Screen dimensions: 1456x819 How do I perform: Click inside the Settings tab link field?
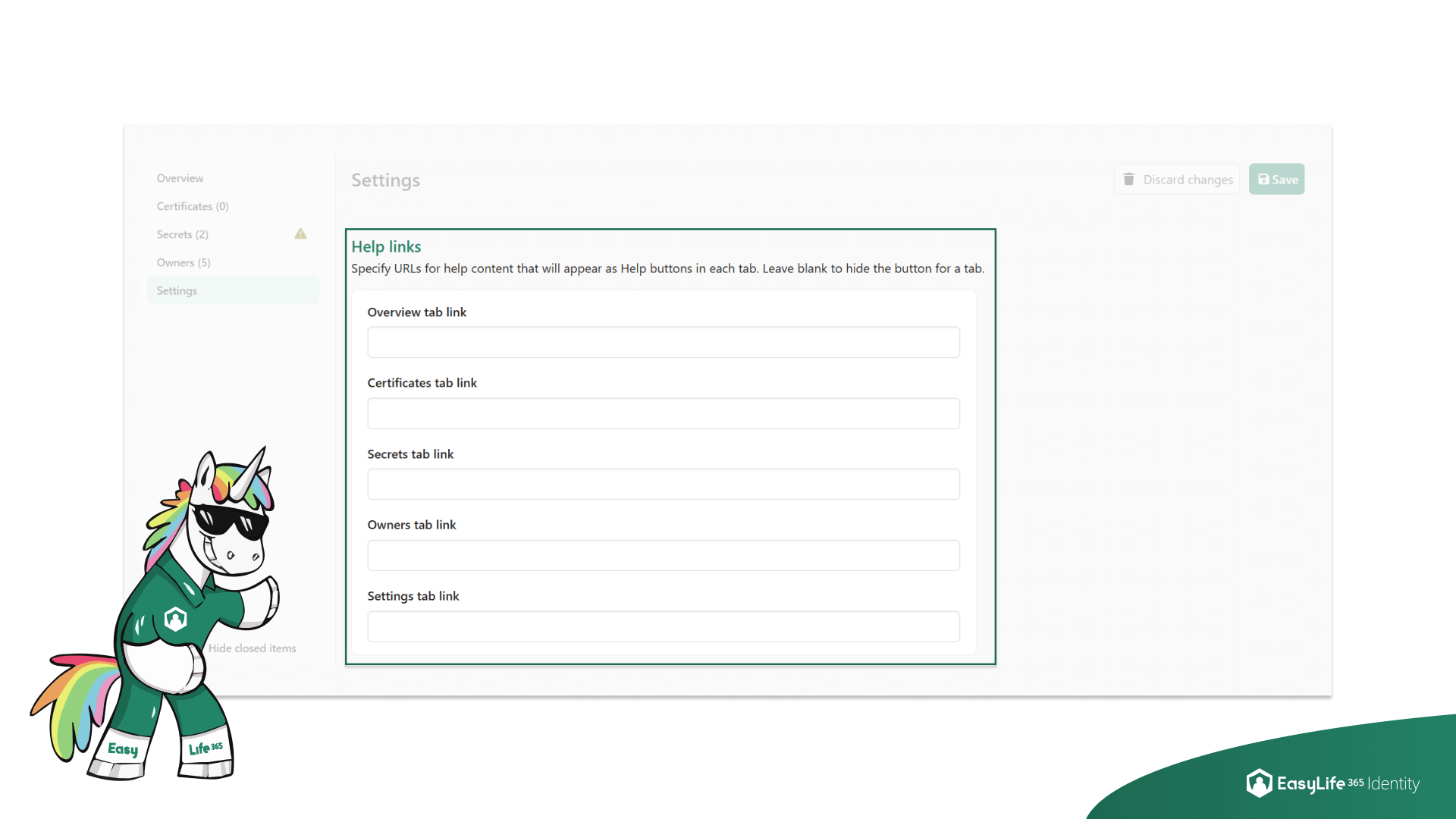click(663, 626)
